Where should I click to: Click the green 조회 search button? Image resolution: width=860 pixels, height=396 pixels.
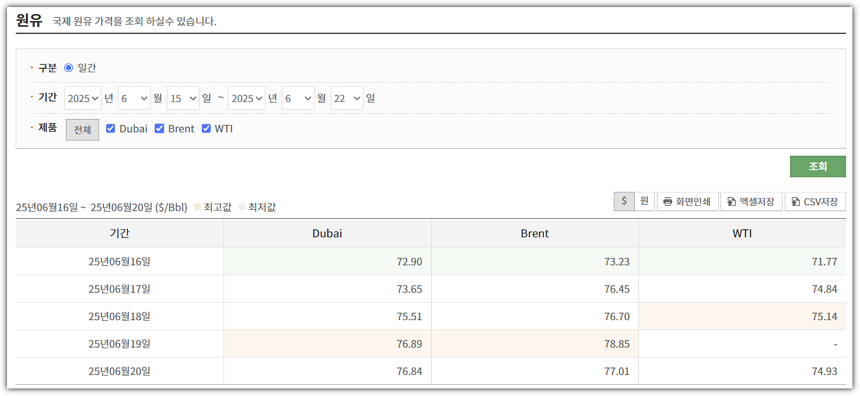(x=818, y=167)
